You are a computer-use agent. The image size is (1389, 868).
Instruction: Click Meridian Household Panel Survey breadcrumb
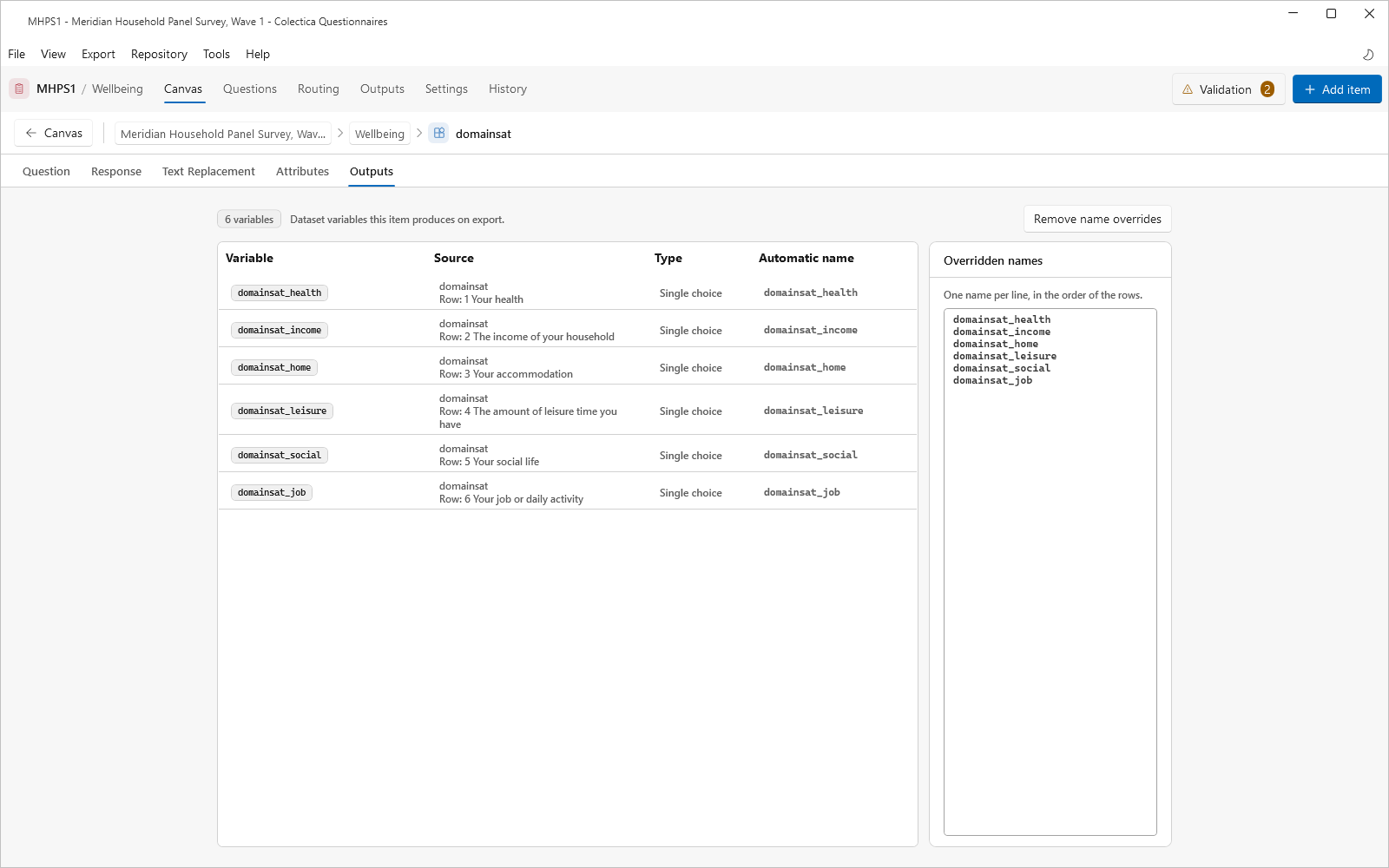[x=223, y=134]
